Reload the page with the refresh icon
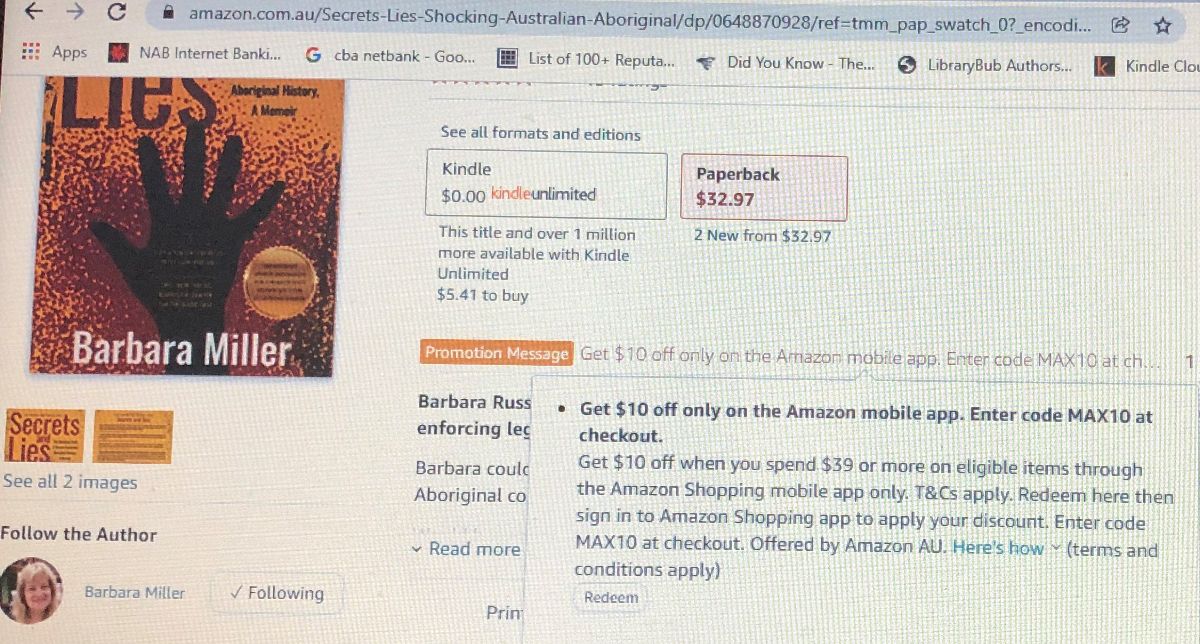Screen dimensions: 1200x644 tap(117, 13)
